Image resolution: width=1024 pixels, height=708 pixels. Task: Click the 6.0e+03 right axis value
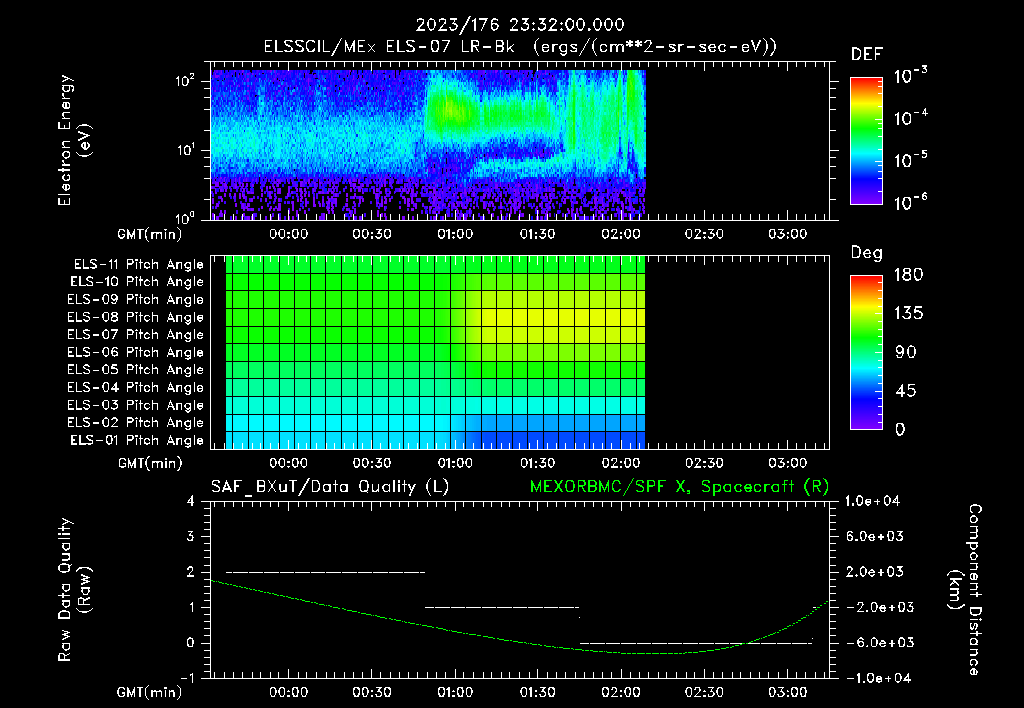coord(876,536)
